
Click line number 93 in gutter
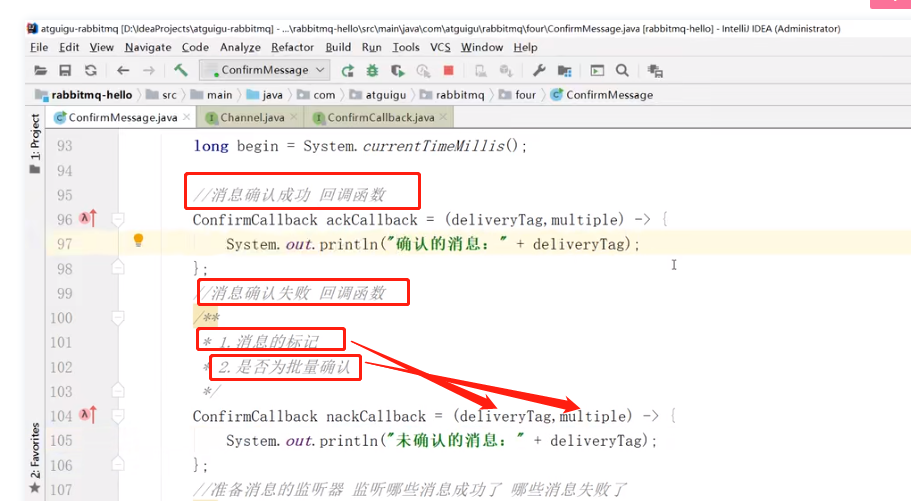[x=64, y=146]
